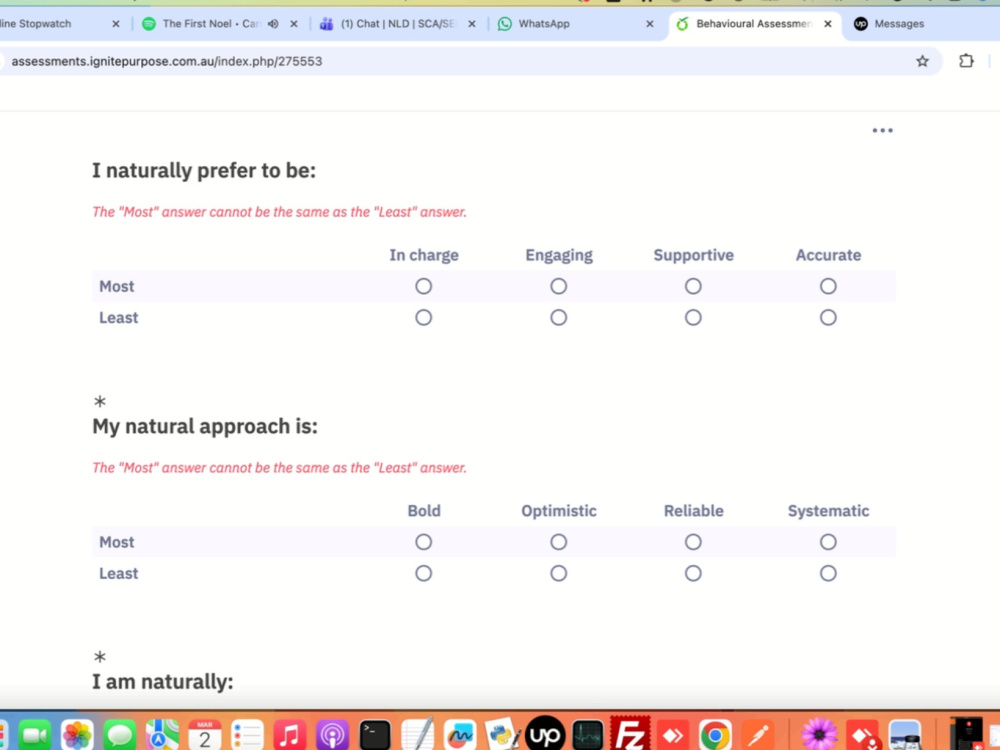Open Reminders from the dock
This screenshot has height=750, width=1000.
pyautogui.click(x=247, y=735)
